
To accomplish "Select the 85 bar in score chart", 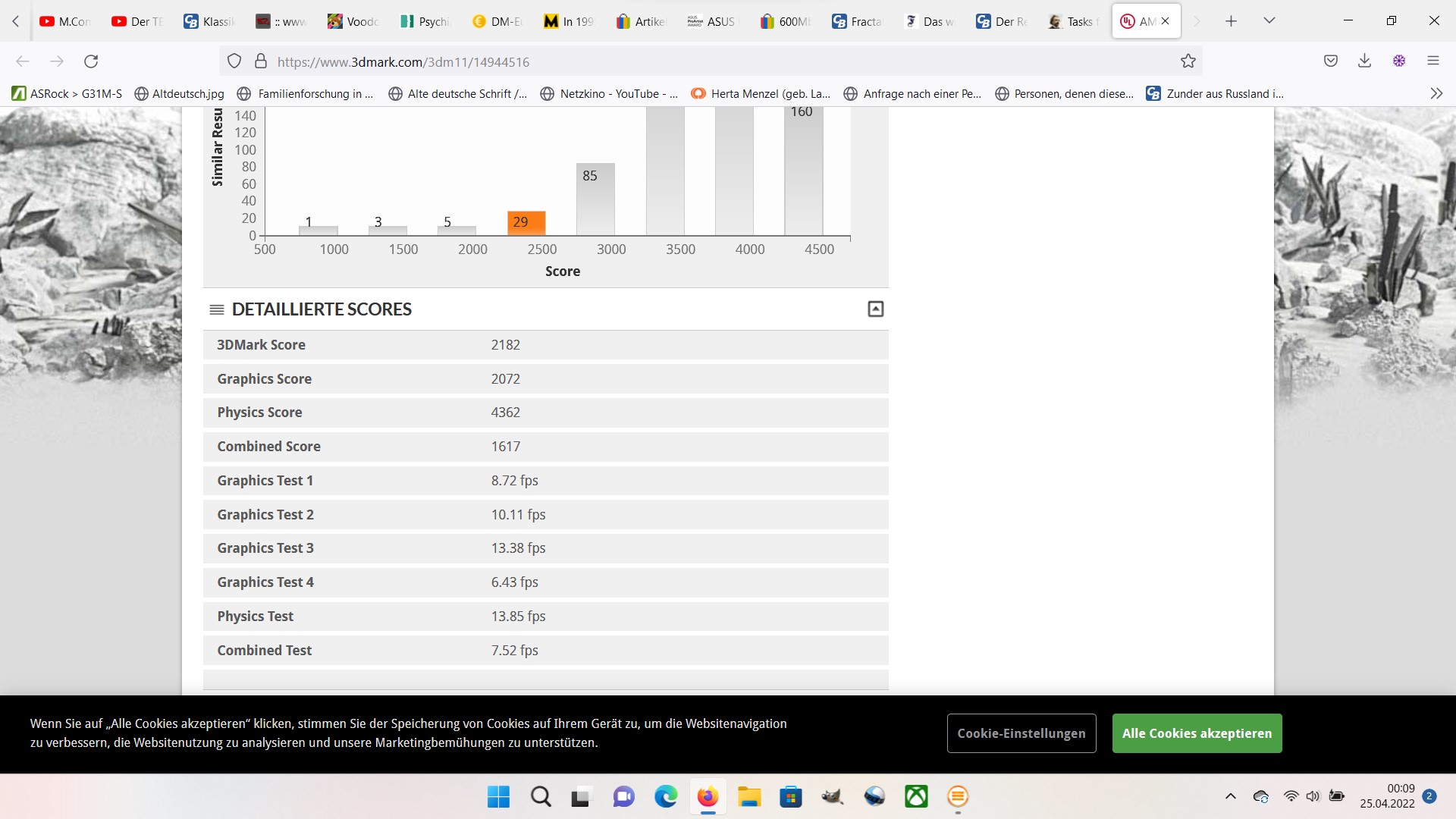I will (x=595, y=199).
